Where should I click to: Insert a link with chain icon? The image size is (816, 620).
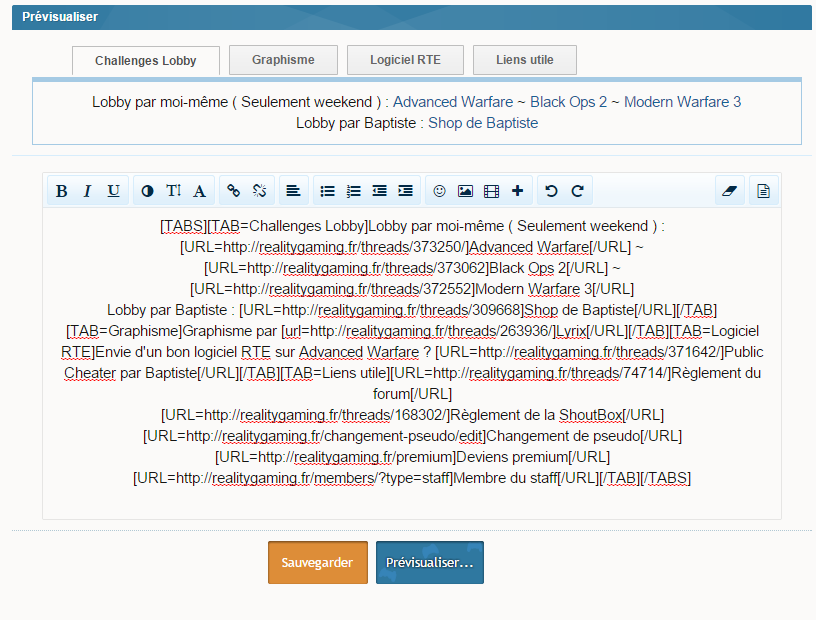(x=234, y=191)
